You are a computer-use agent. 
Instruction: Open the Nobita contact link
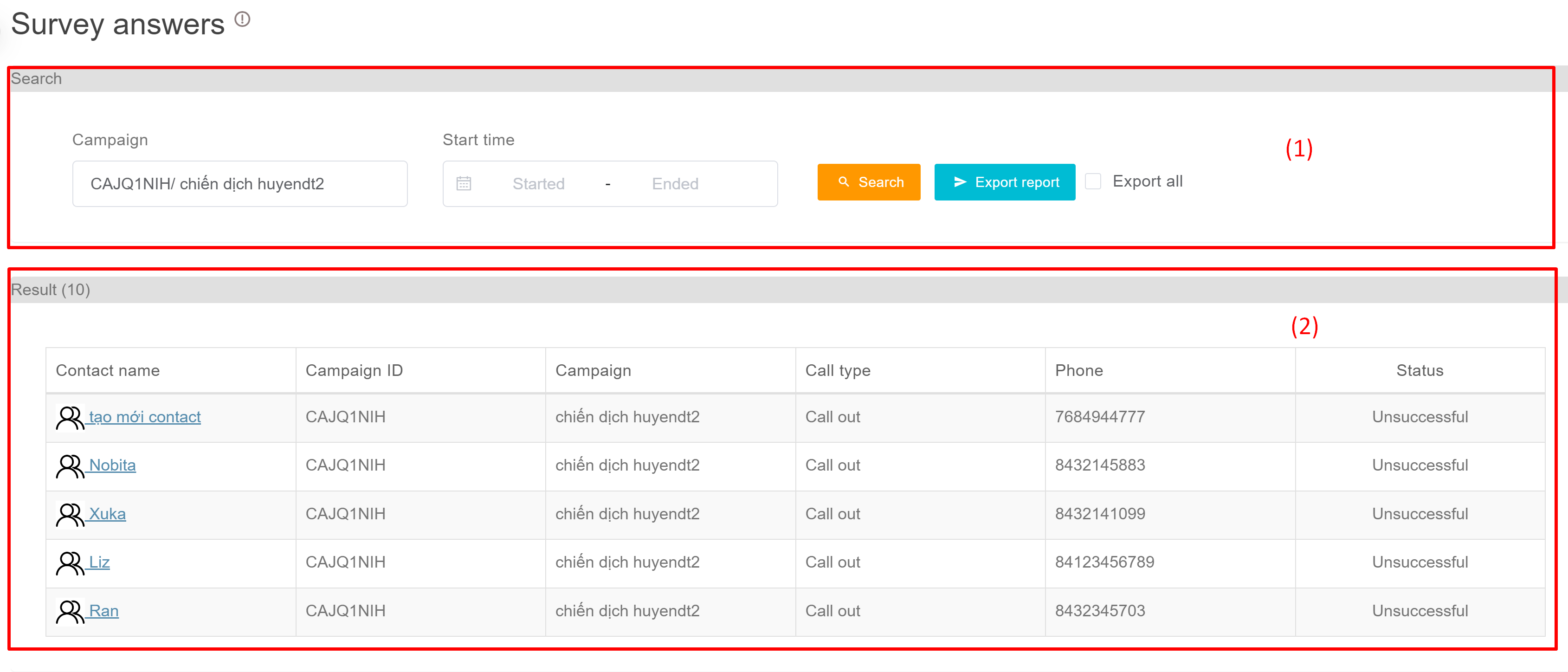coord(113,465)
